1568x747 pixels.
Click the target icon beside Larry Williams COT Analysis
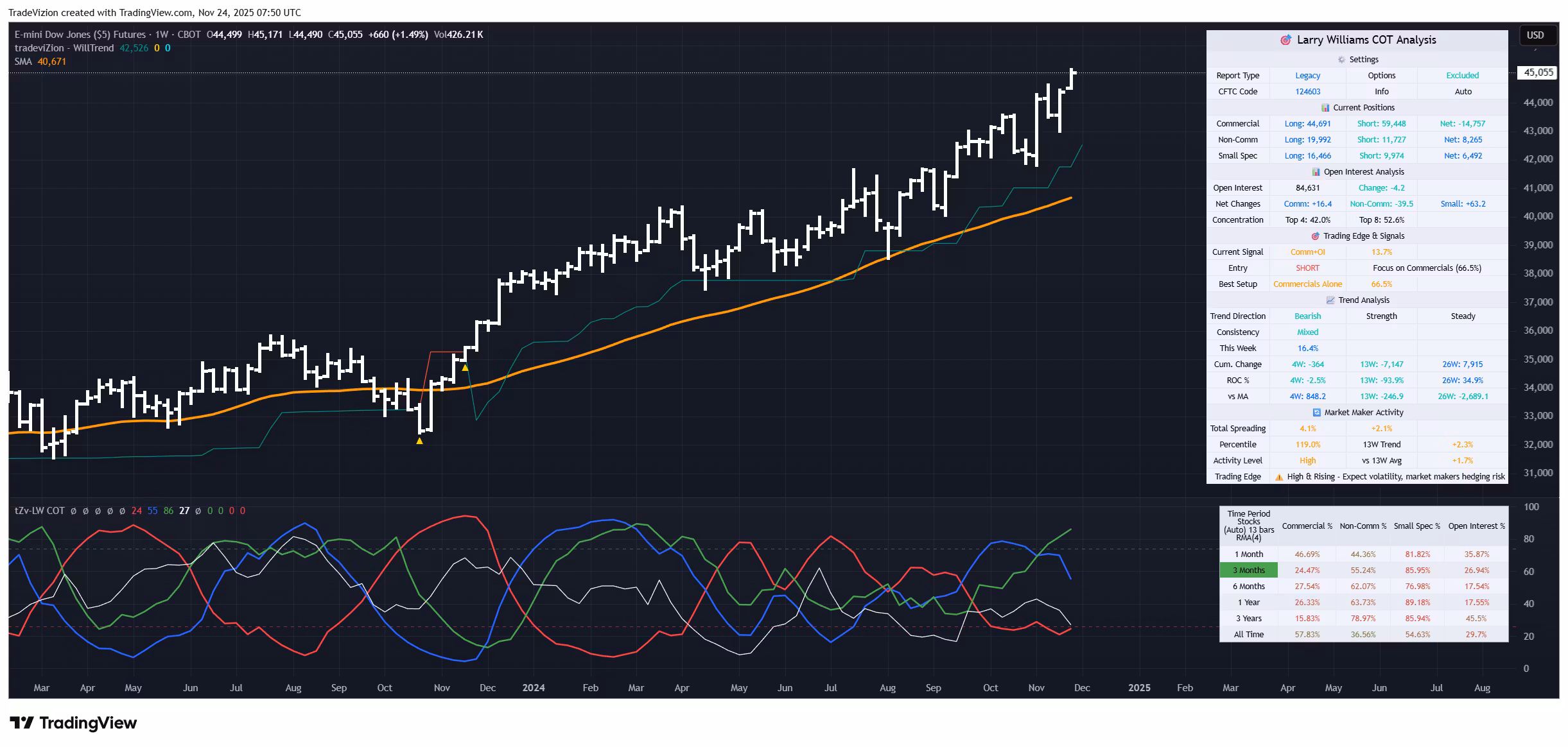[1285, 40]
